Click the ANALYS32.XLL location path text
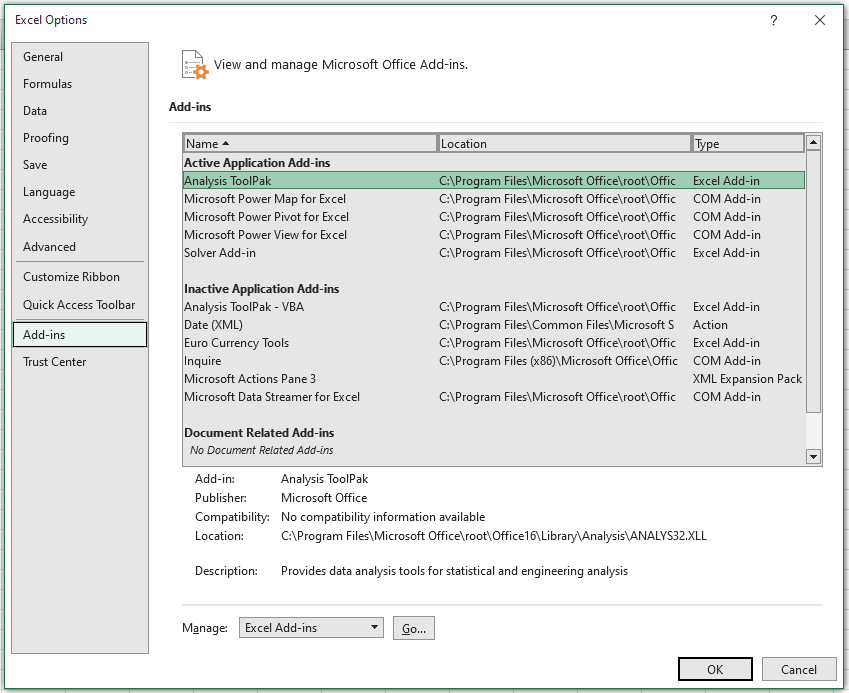This screenshot has height=693, width=849. [493, 536]
